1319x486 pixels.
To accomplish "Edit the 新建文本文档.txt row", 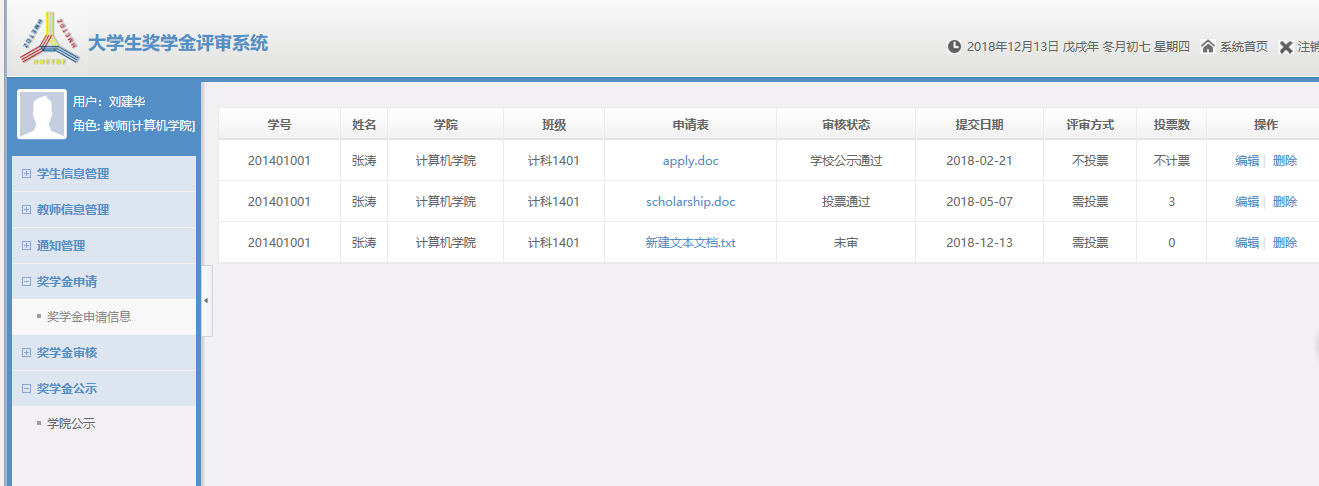I will 1247,242.
